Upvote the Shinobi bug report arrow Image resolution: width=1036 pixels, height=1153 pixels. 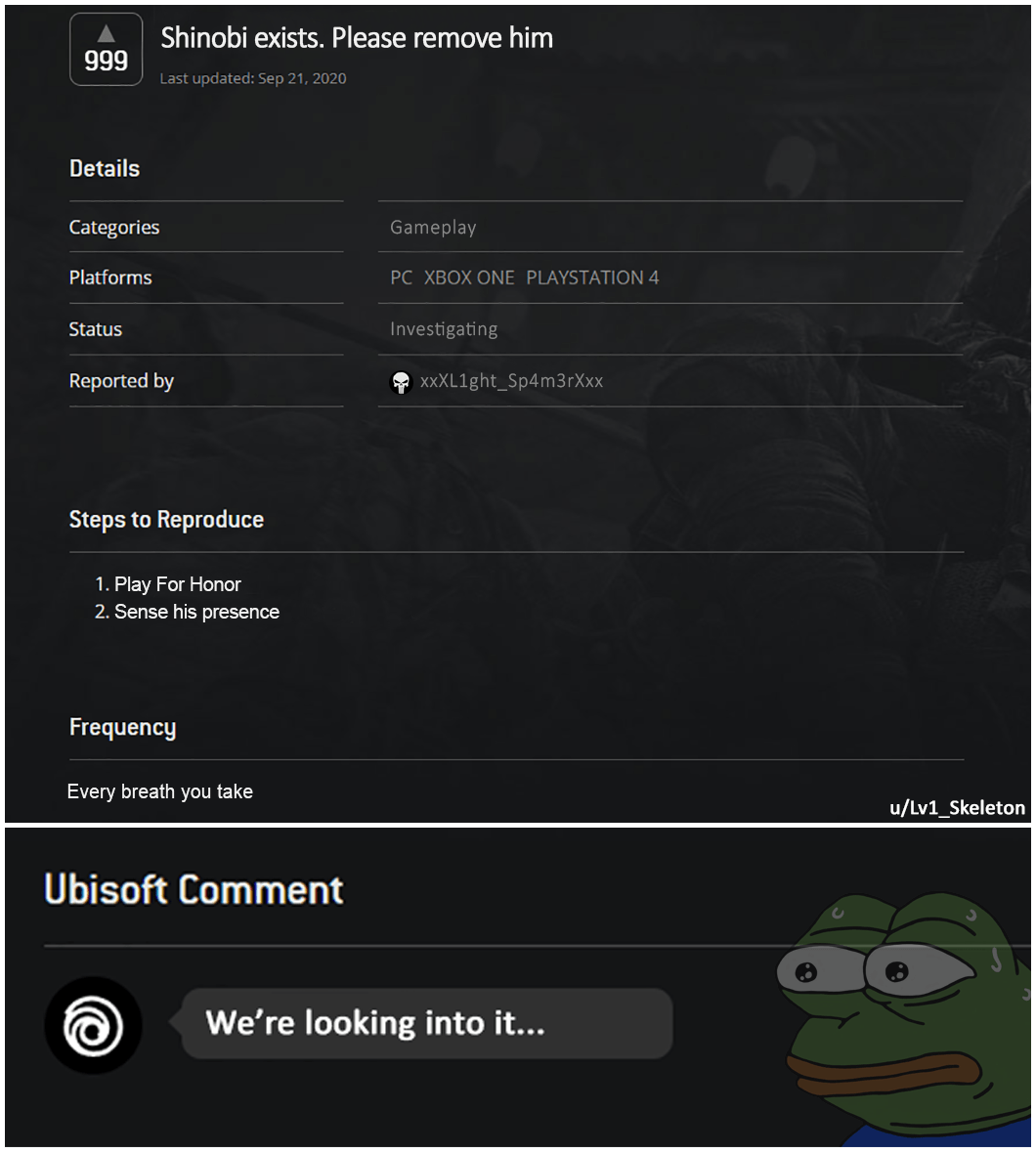(x=106, y=33)
